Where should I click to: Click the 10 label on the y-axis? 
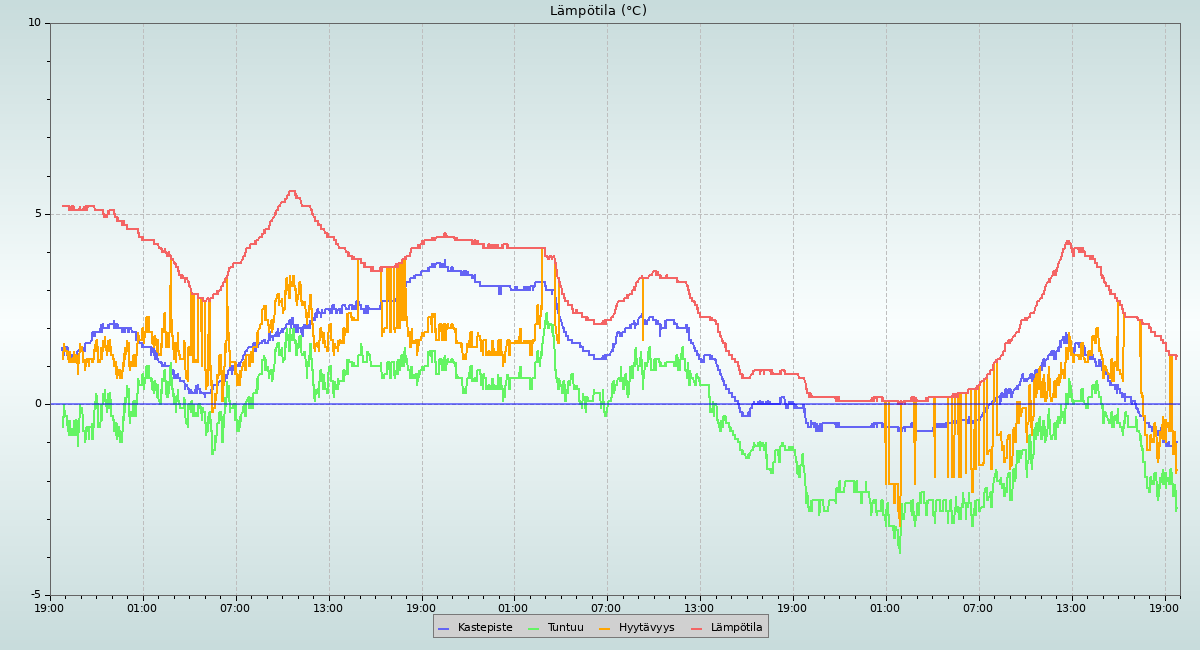pyautogui.click(x=34, y=23)
